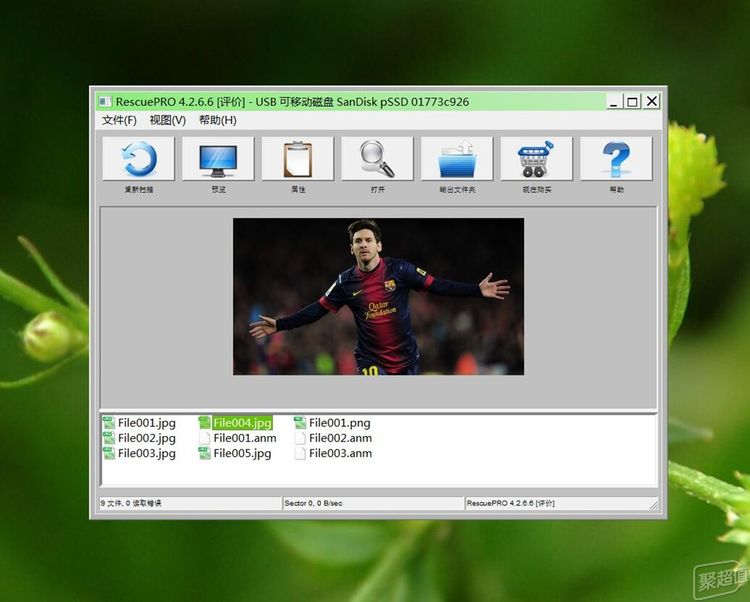Image resolution: width=750 pixels, height=602 pixels.
Task: Select the highlighted File004.jpg entry
Action: pos(243,423)
